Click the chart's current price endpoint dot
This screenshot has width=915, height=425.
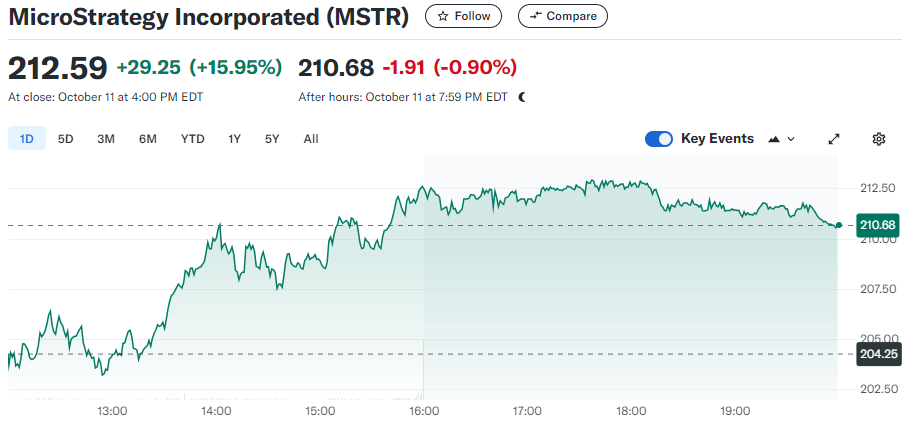click(x=838, y=225)
